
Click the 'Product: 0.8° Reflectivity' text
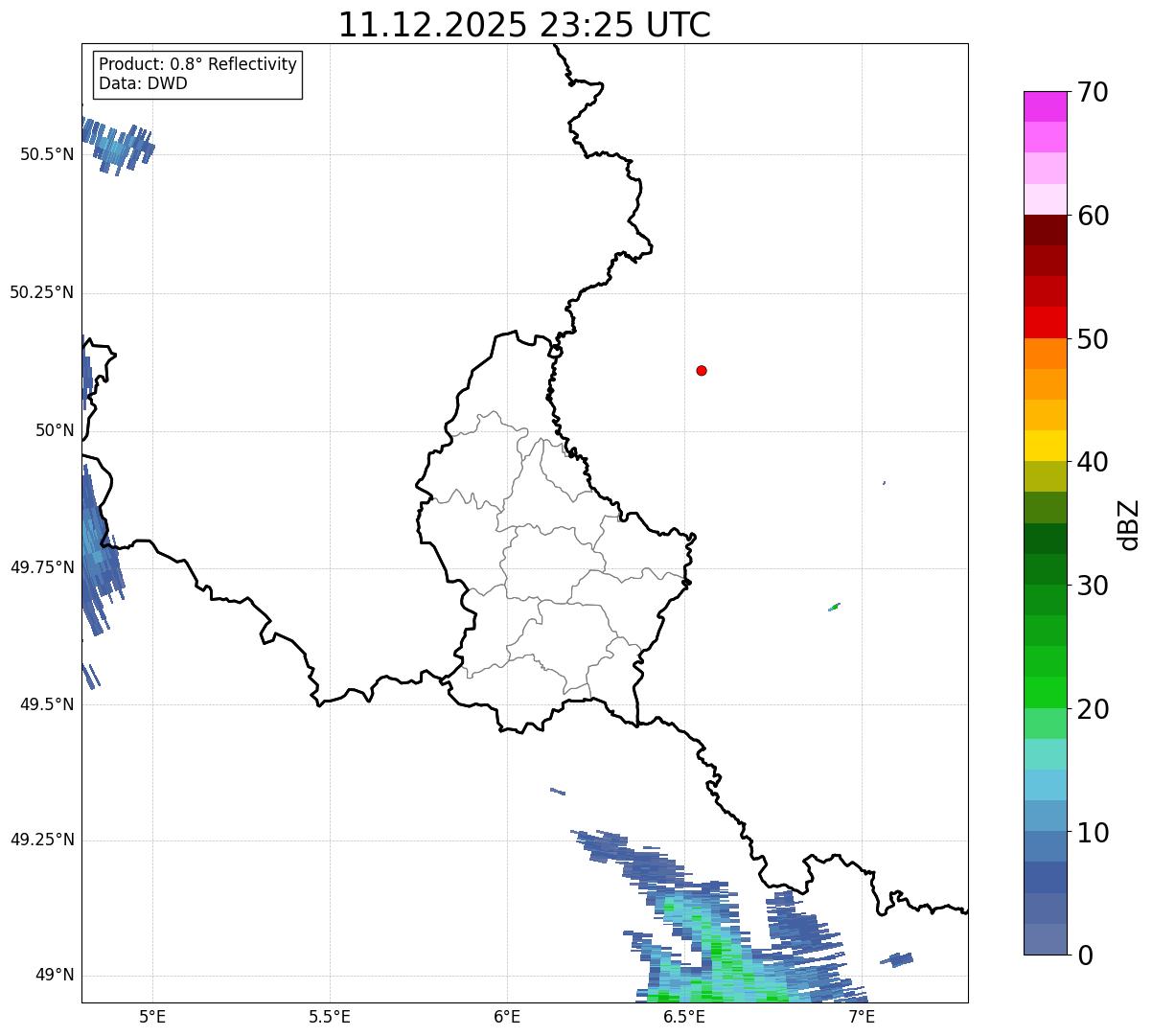coord(198,64)
